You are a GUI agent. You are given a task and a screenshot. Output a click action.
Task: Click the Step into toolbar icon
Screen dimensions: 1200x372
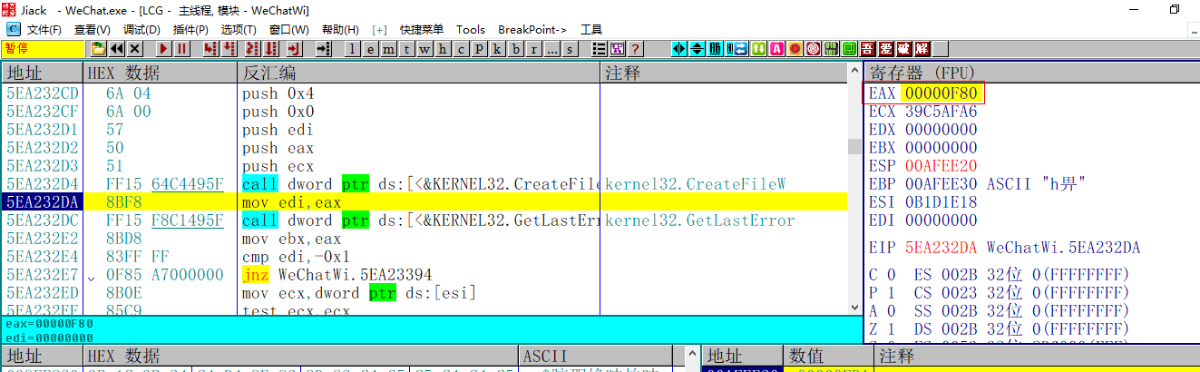pyautogui.click(x=210, y=48)
